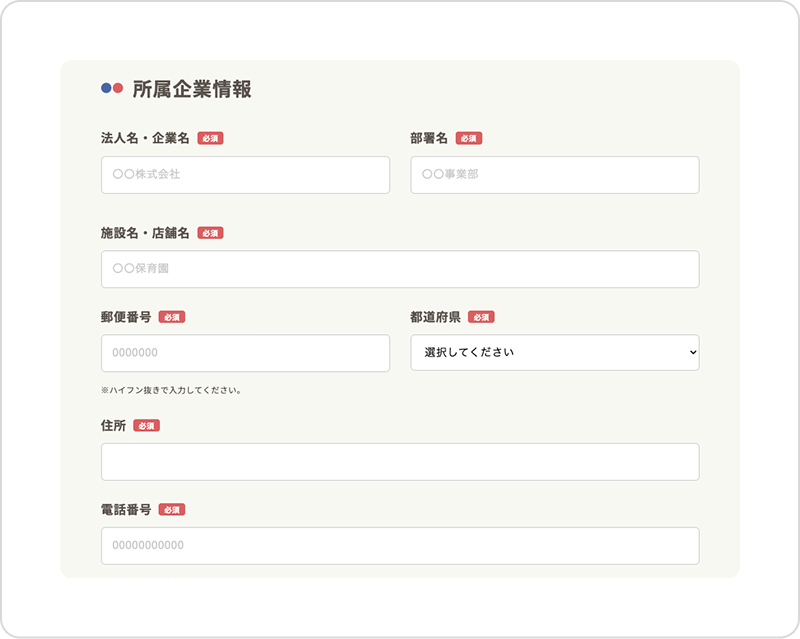Click the 法人名・企業名 input field
Image resolution: width=800 pixels, height=639 pixels.
[245, 175]
